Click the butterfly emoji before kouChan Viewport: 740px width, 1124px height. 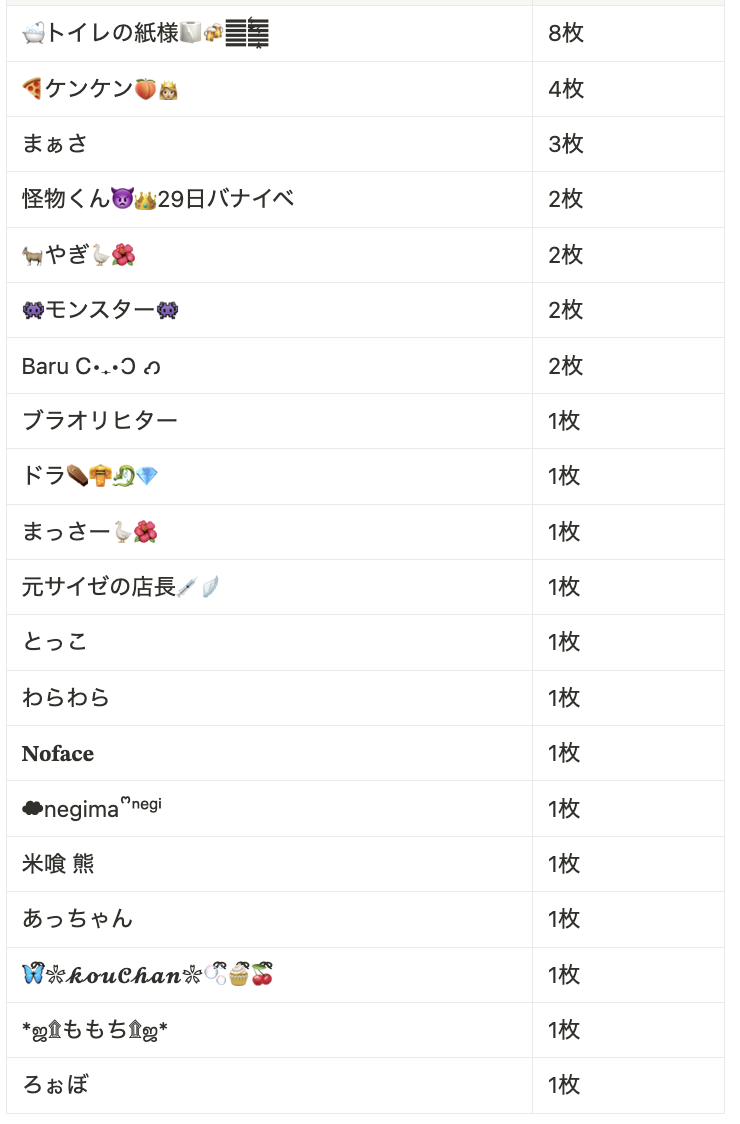33,975
